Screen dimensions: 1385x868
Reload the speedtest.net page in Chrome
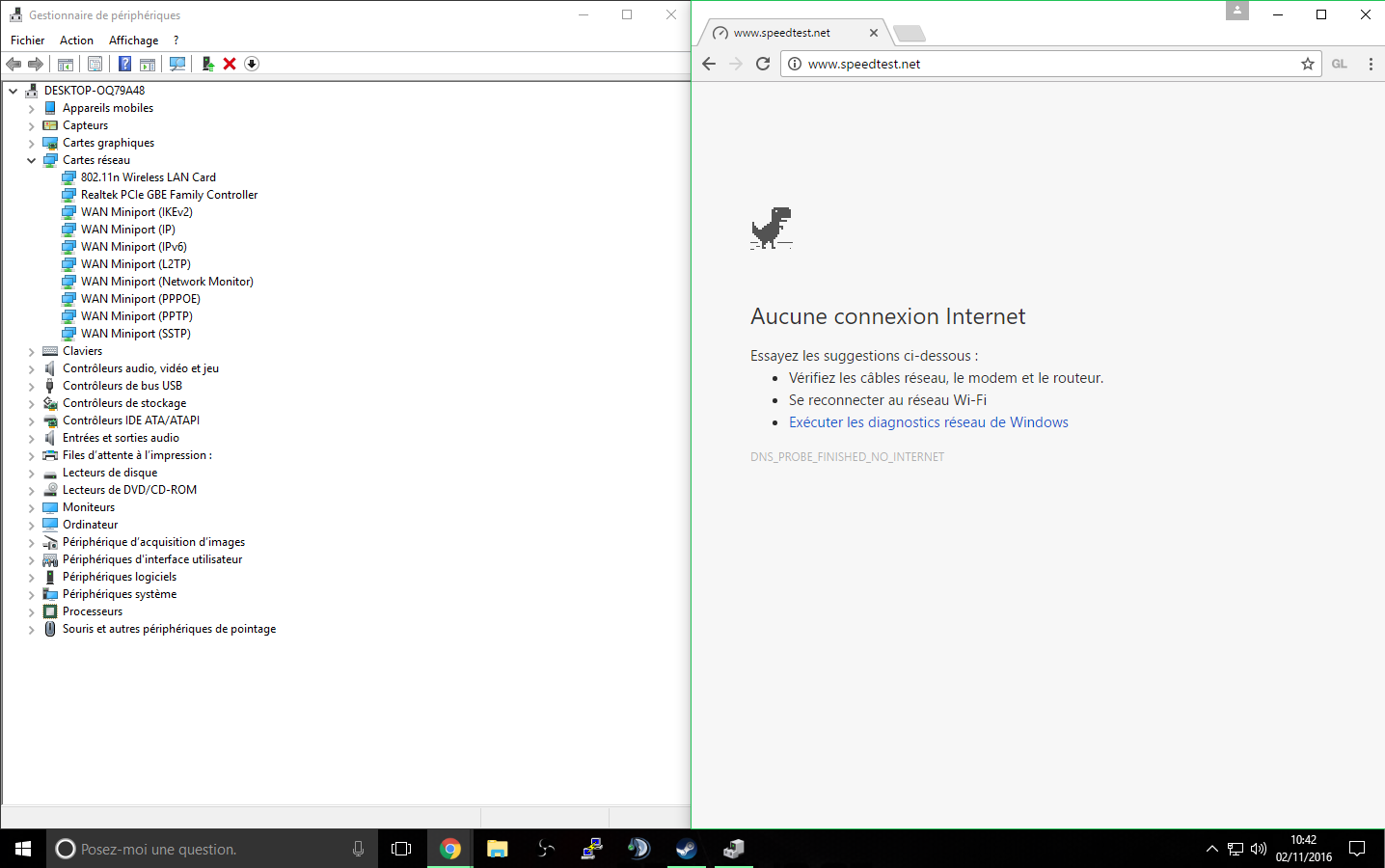click(763, 64)
